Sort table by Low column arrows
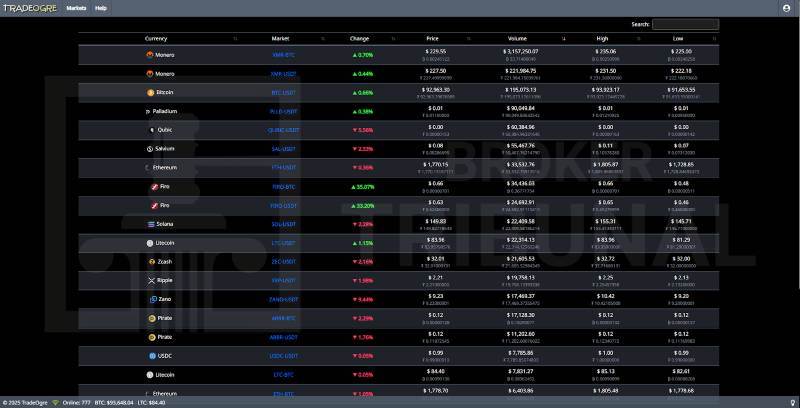This screenshot has height=408, width=800. (714, 39)
